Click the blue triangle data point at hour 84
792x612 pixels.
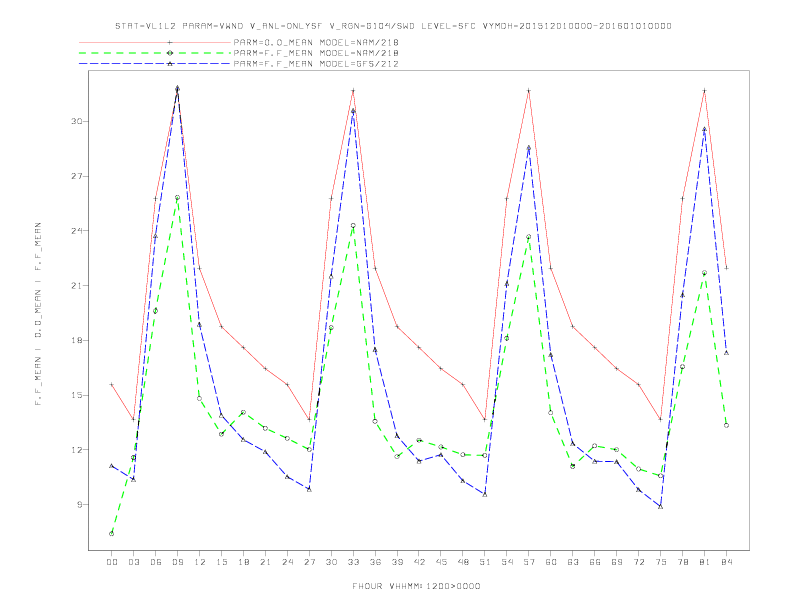point(726,352)
